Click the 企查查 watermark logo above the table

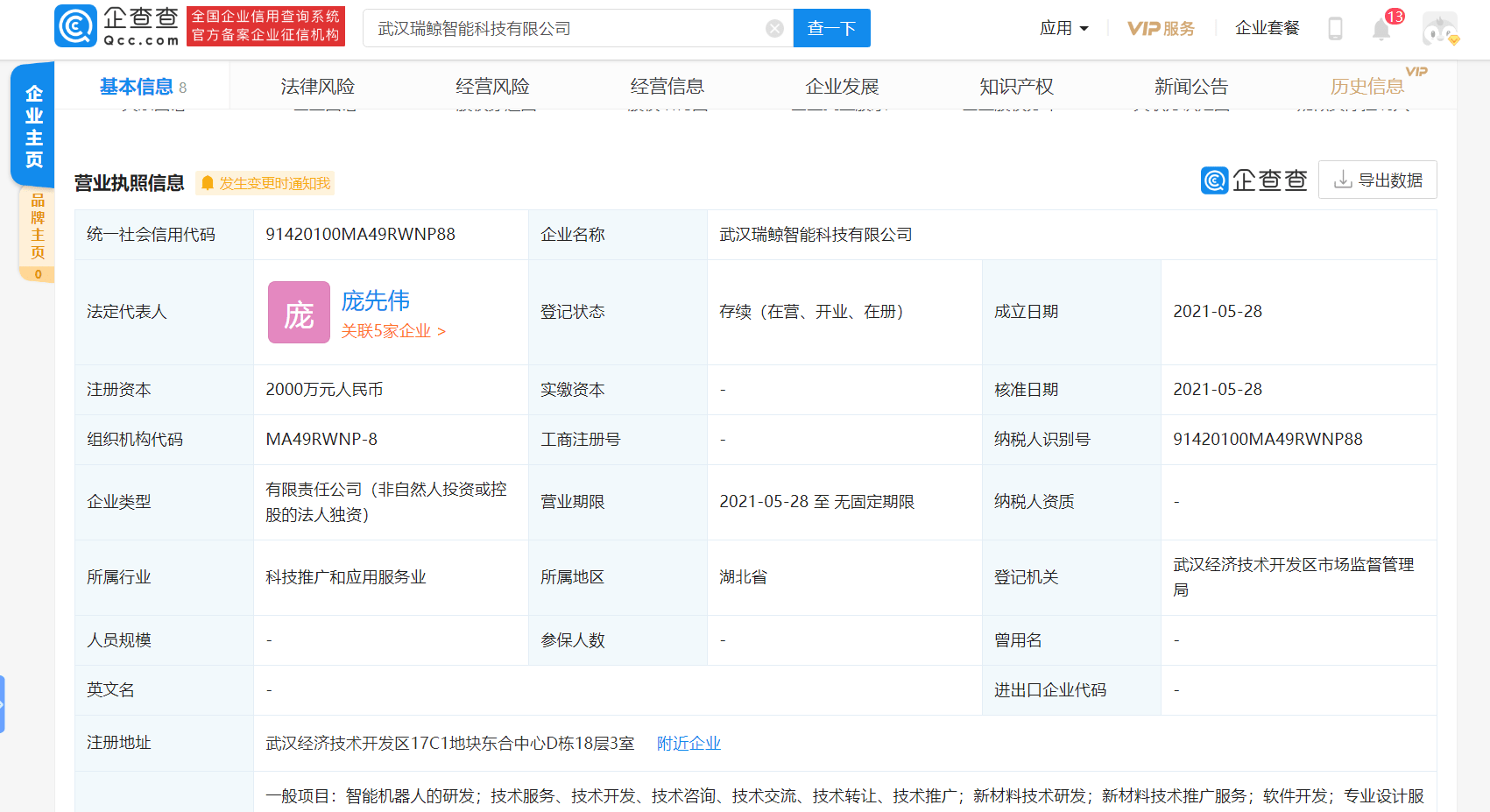pos(1253,179)
